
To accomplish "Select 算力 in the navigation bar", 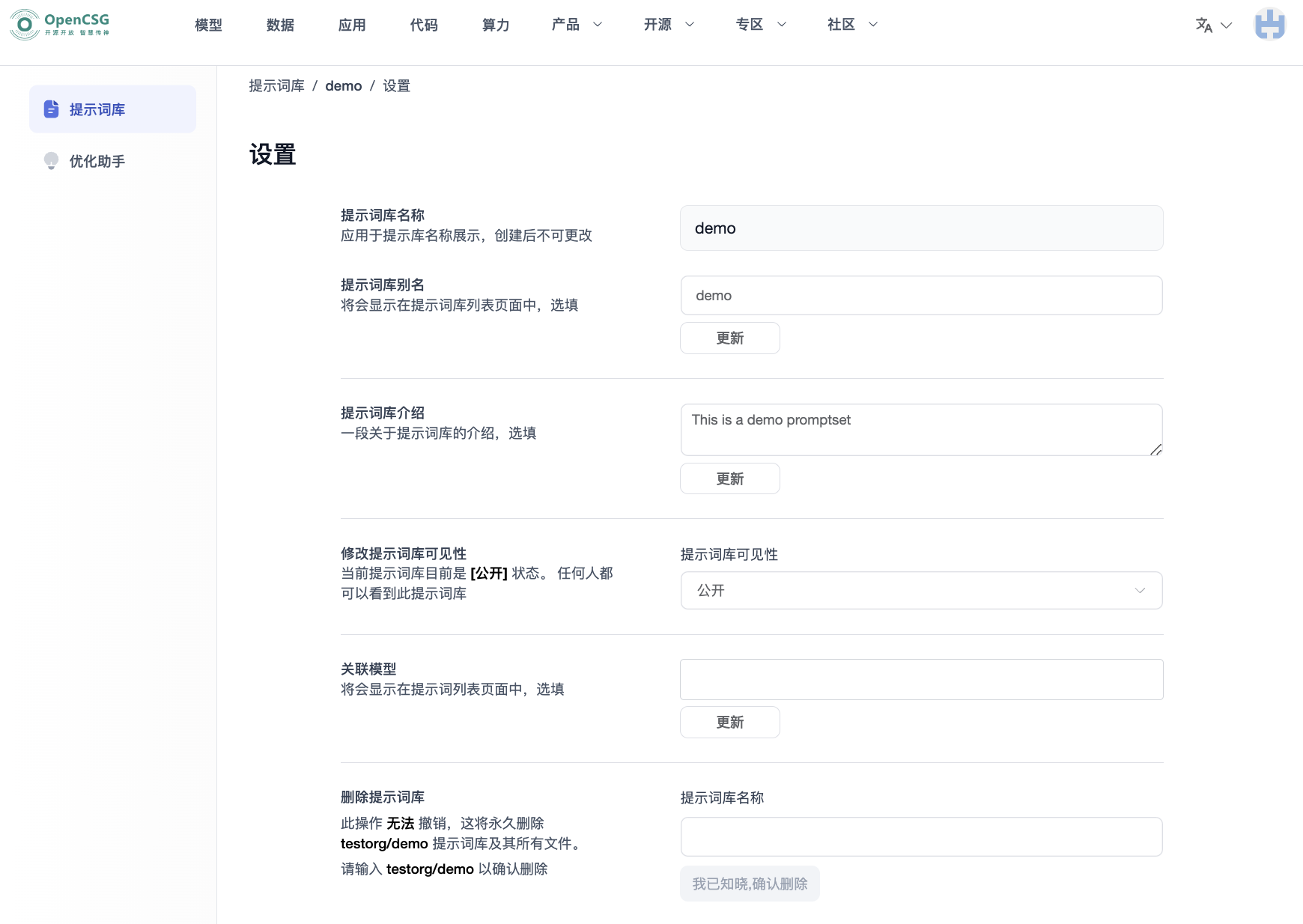I will click(x=496, y=25).
